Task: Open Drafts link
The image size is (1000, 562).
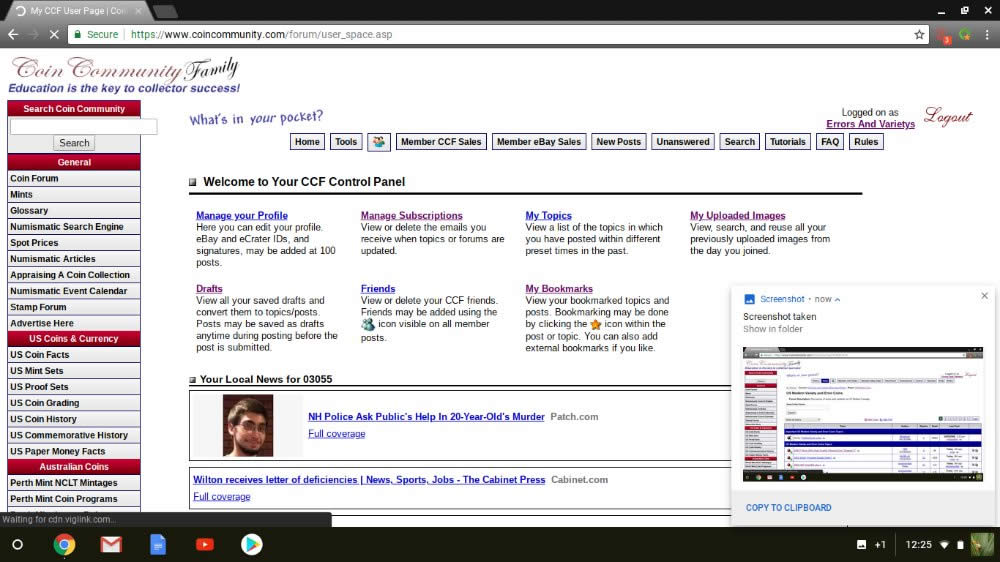Action: pyautogui.click(x=209, y=289)
